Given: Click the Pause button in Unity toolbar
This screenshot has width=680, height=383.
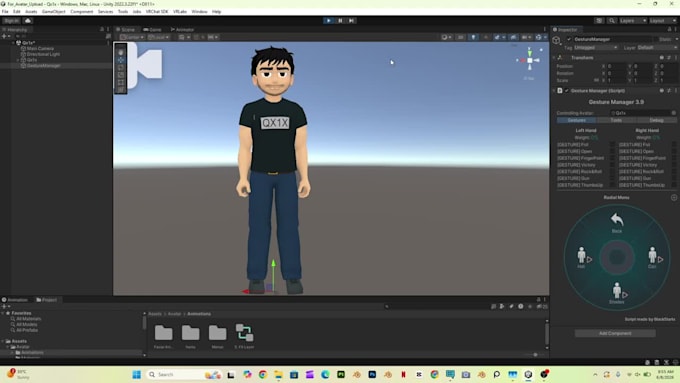Looking at the screenshot, I should pos(340,20).
